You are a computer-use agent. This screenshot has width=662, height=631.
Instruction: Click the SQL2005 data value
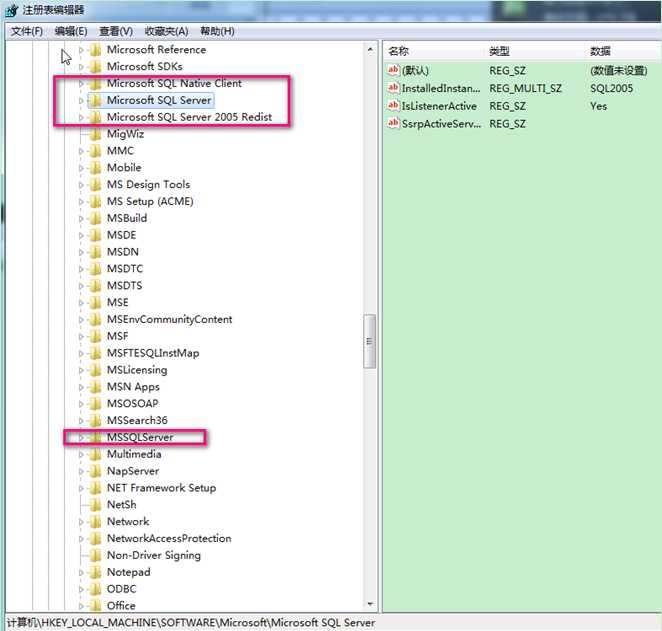point(611,88)
